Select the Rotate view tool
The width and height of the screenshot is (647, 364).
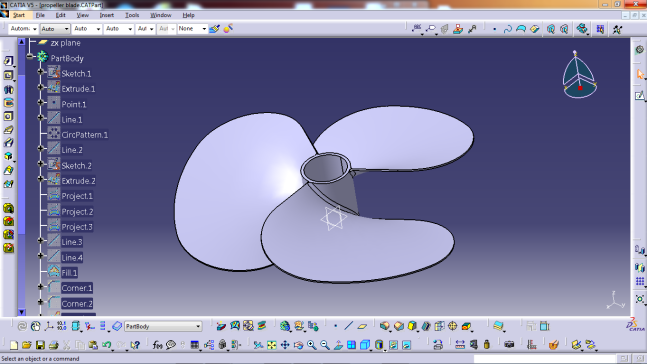298,345
